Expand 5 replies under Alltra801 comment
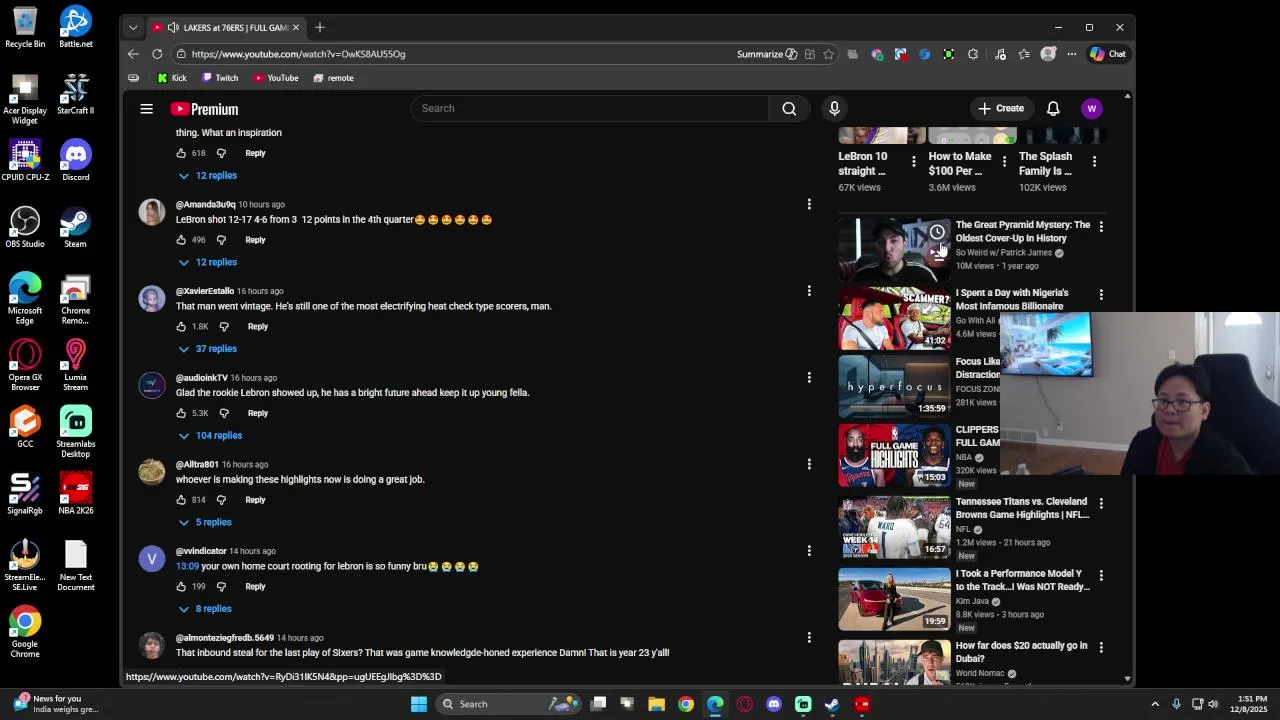The height and width of the screenshot is (720, 1280). pos(204,522)
